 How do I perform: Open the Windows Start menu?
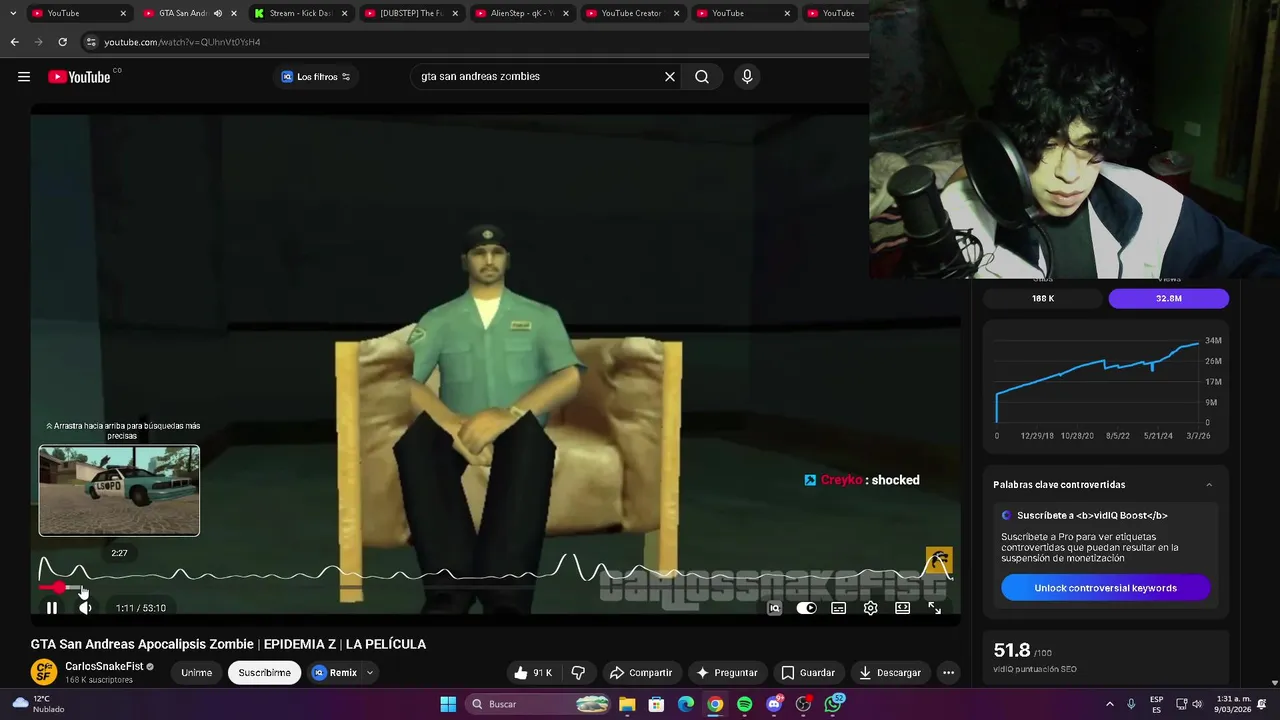pyautogui.click(x=448, y=704)
